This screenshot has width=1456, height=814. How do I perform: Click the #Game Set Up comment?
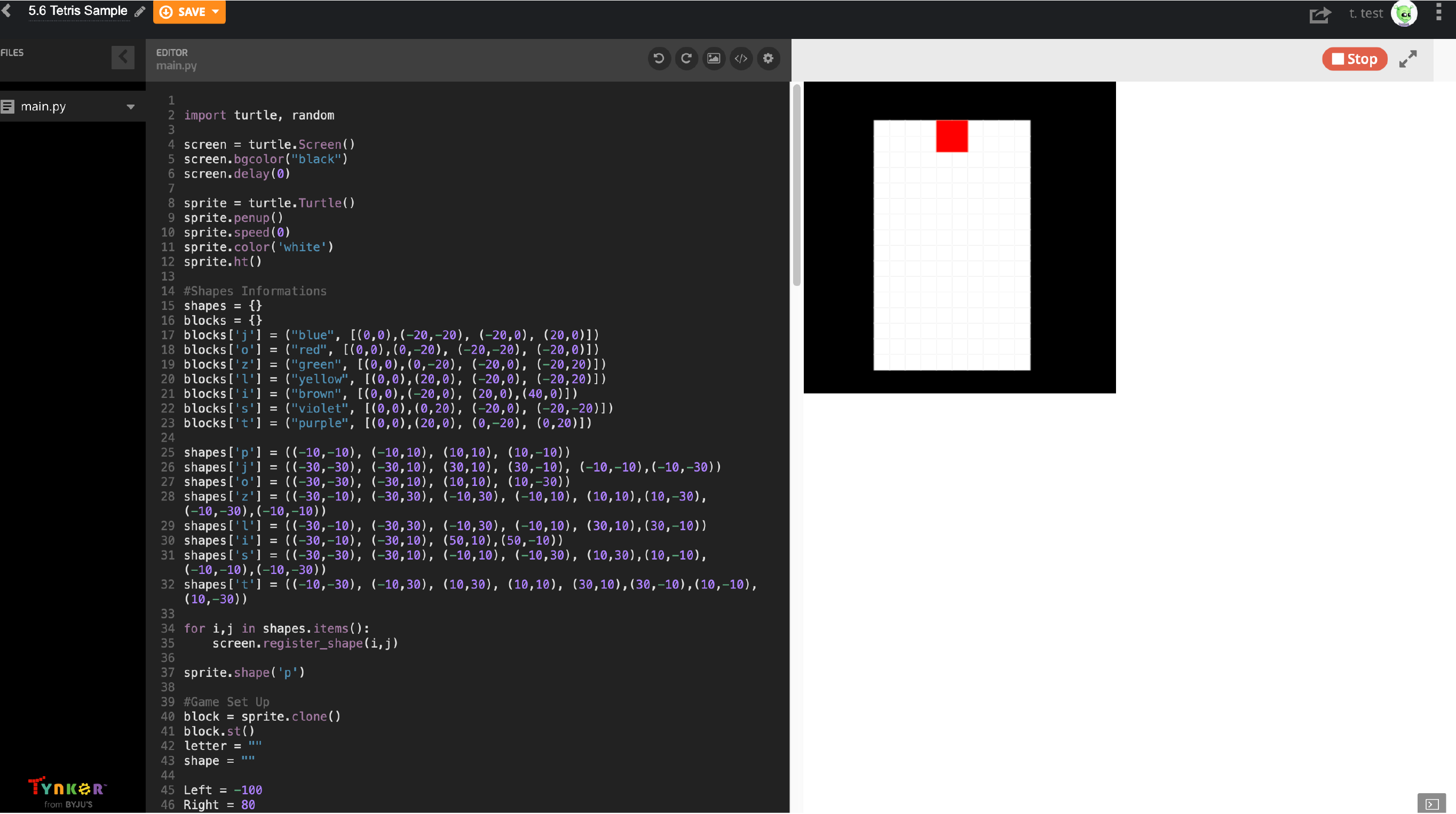227,702
